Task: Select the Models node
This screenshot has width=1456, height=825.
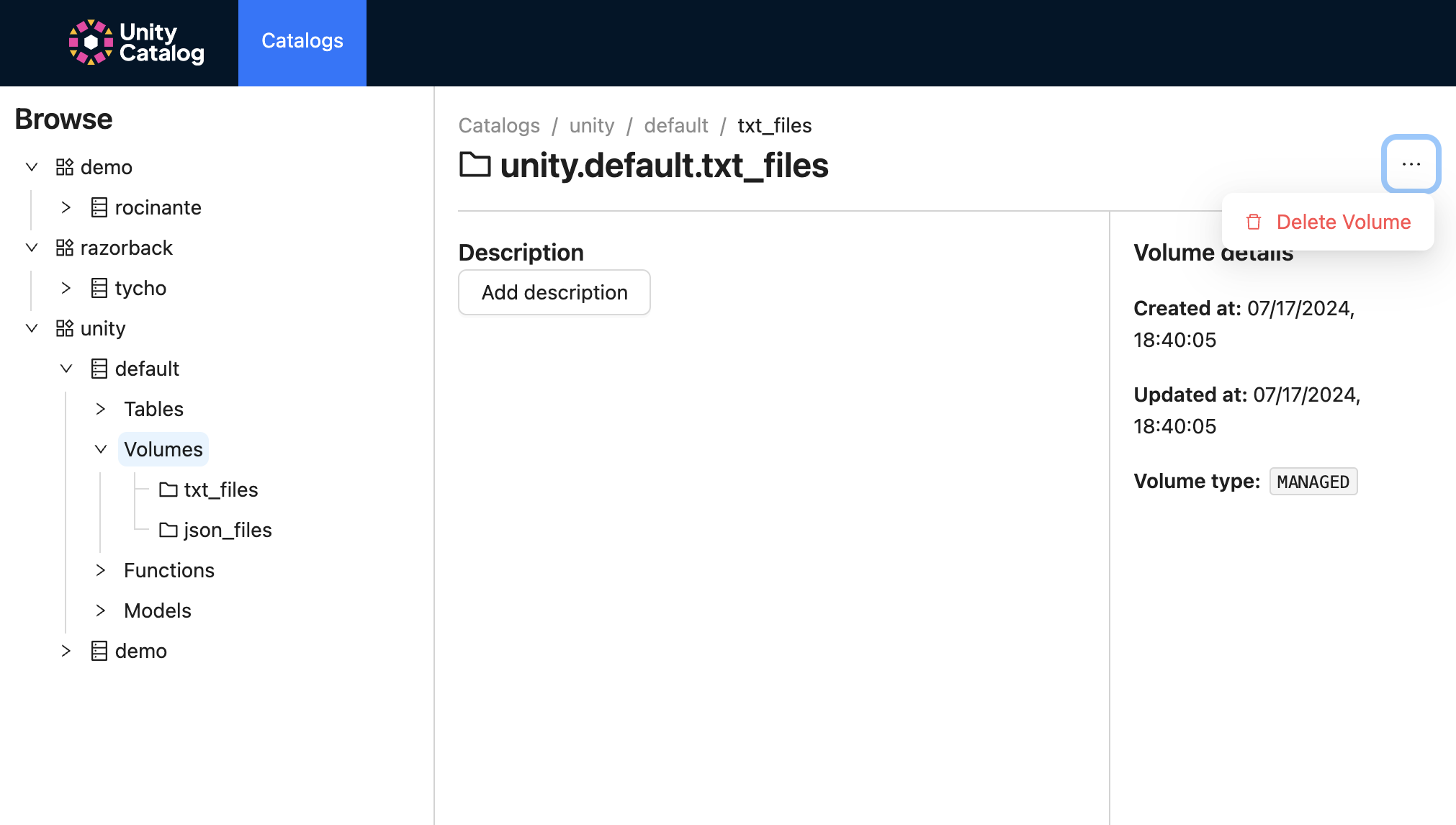Action: [158, 610]
